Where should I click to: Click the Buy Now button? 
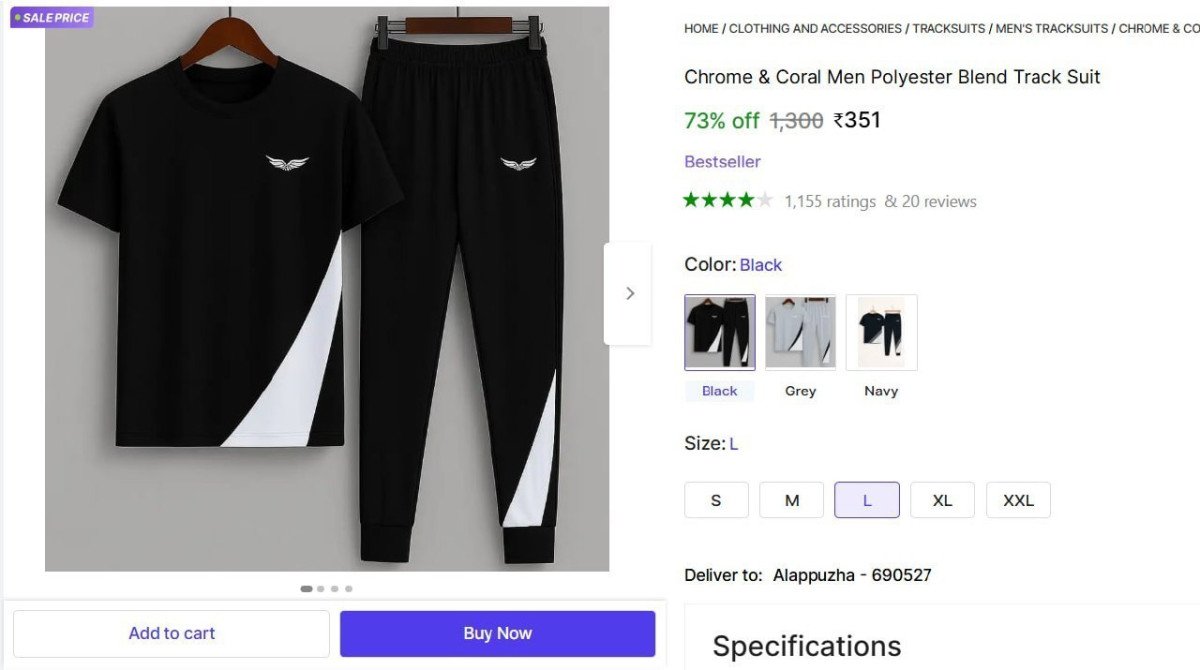pos(497,632)
